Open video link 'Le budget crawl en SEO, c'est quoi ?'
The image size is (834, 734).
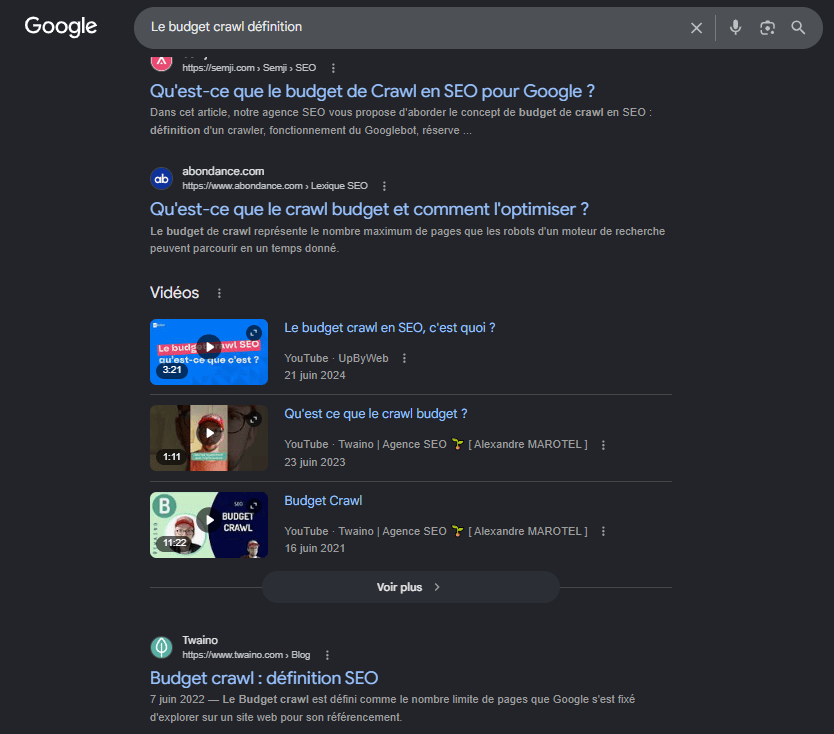pyautogui.click(x=389, y=328)
